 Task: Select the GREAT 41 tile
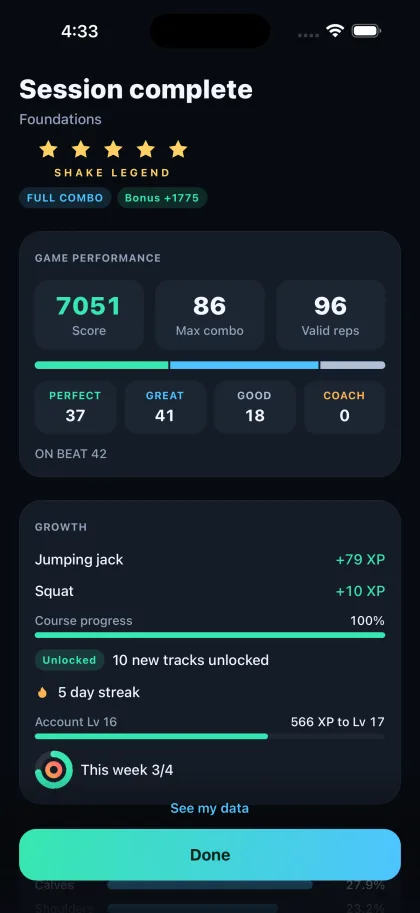165,408
